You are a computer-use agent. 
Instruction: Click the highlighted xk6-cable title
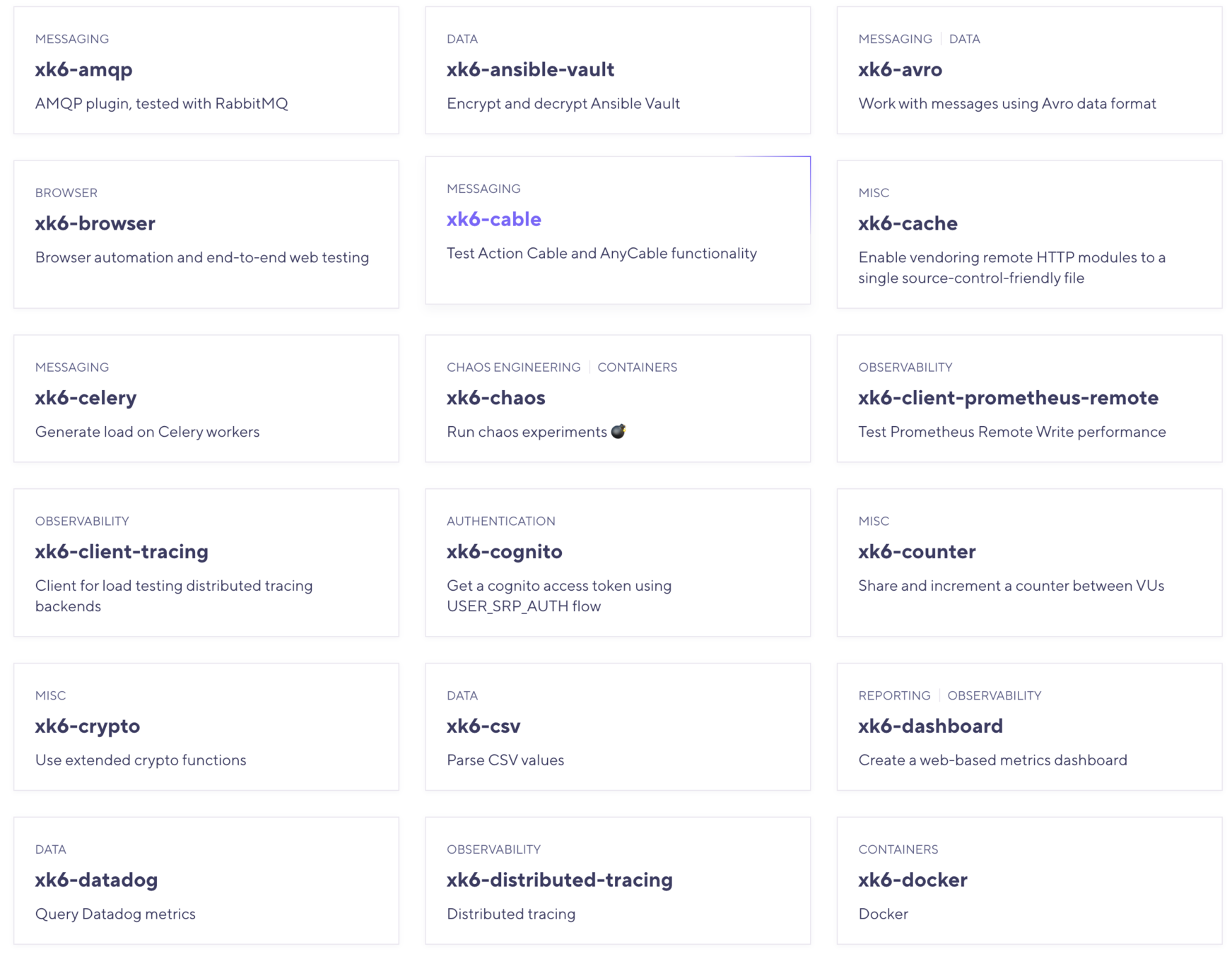point(493,219)
